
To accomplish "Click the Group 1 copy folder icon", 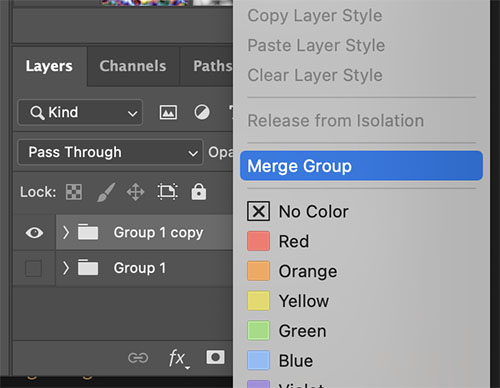I will [88, 232].
